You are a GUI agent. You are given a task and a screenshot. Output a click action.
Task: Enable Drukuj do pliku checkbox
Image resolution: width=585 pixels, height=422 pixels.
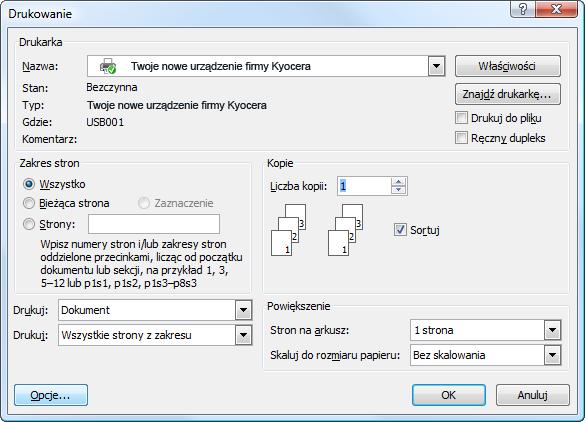pyautogui.click(x=461, y=118)
